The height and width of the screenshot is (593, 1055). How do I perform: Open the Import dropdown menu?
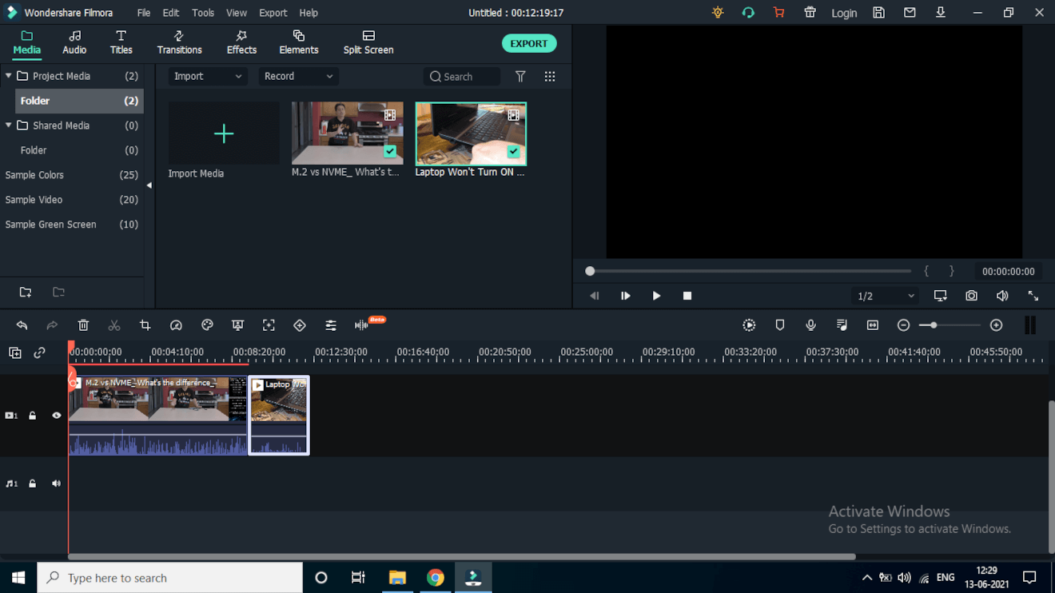(206, 76)
